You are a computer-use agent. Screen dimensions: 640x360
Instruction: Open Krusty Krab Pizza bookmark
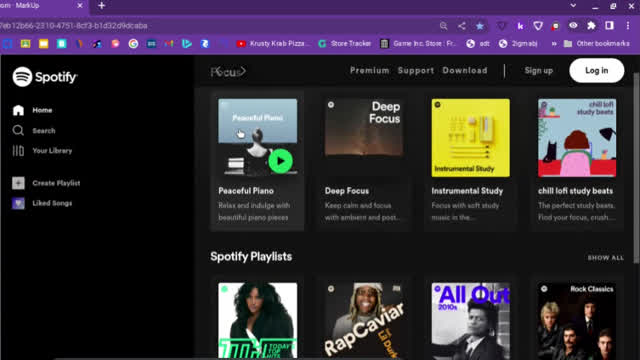pyautogui.click(x=273, y=44)
